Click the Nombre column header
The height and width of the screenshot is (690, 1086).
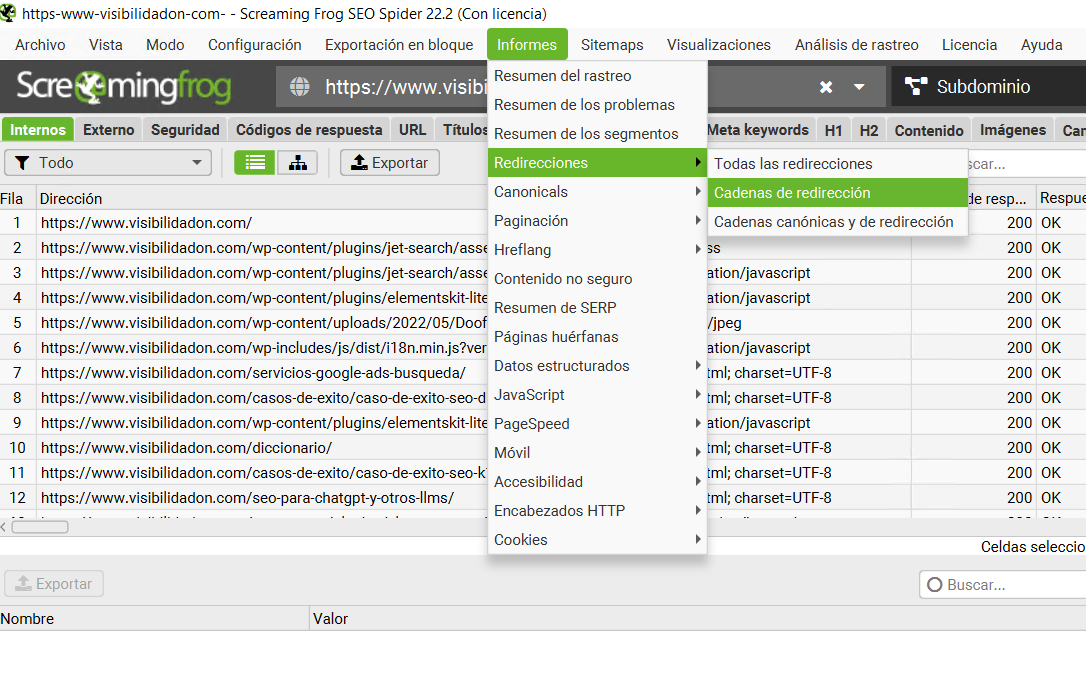[154, 619]
